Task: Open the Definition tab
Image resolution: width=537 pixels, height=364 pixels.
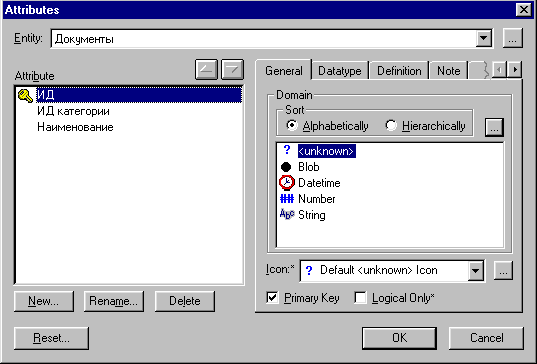Action: point(399,71)
